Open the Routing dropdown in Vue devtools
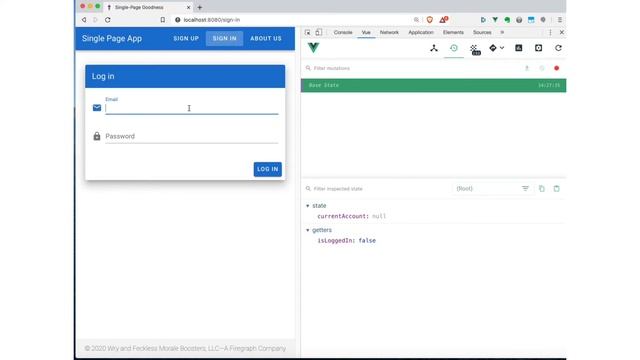 tap(496, 48)
